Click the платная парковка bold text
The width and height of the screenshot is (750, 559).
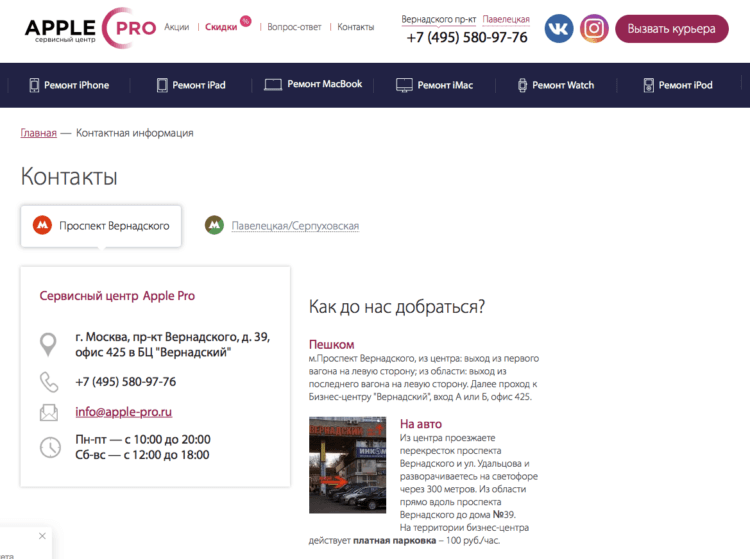coord(395,540)
